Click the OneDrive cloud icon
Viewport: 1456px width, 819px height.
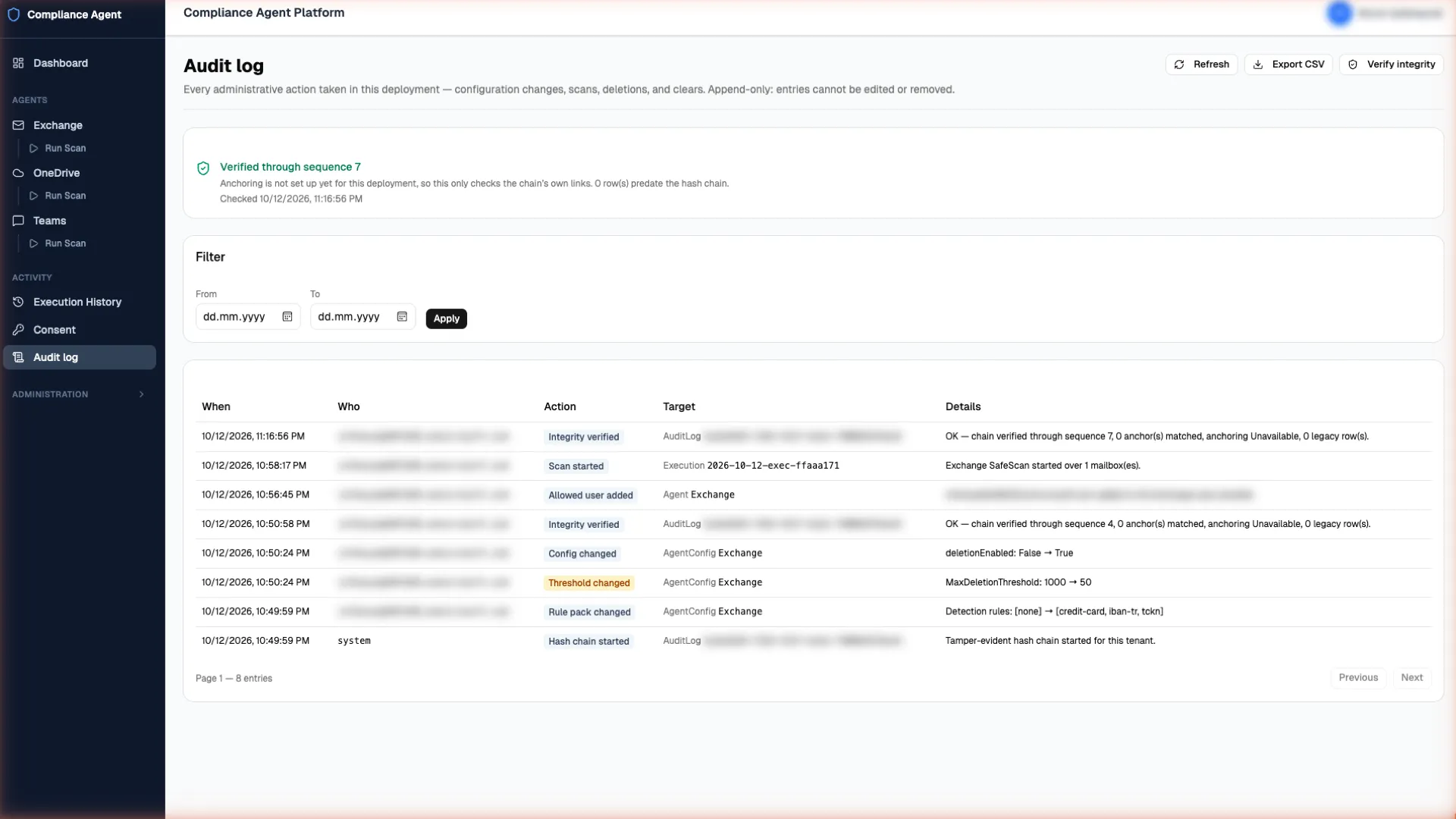pyautogui.click(x=18, y=173)
